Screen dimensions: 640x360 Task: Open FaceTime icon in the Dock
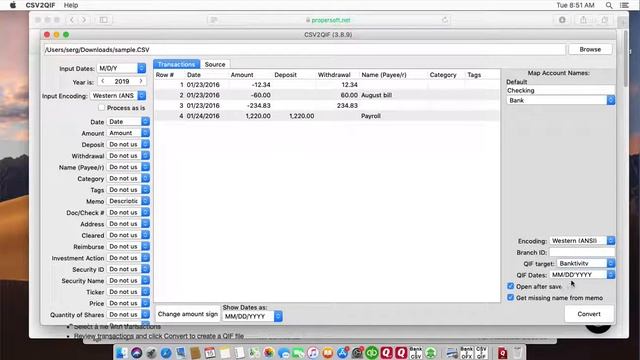(x=298, y=353)
